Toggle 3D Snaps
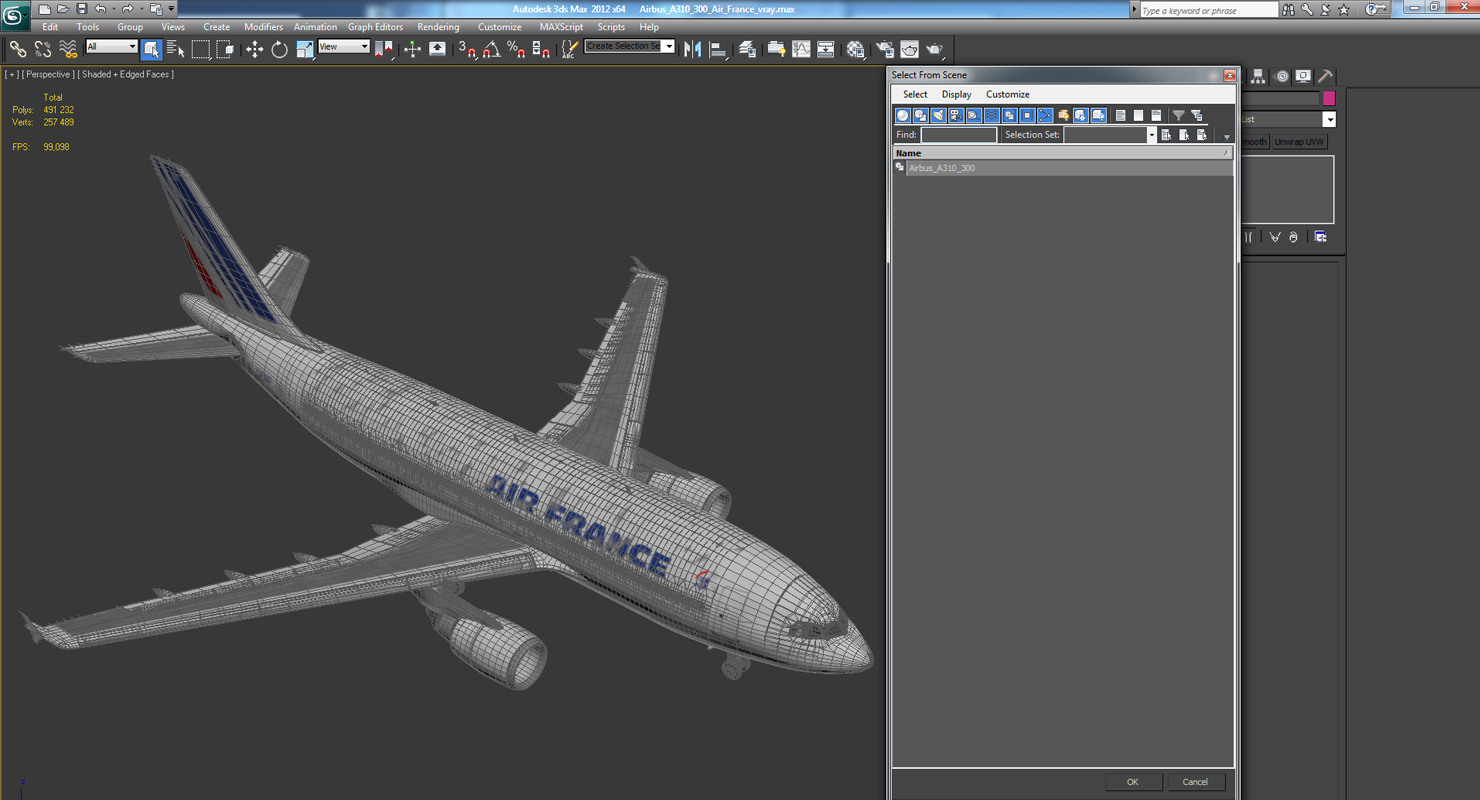Screen dimensions: 1480x800 pyautogui.click(x=467, y=49)
